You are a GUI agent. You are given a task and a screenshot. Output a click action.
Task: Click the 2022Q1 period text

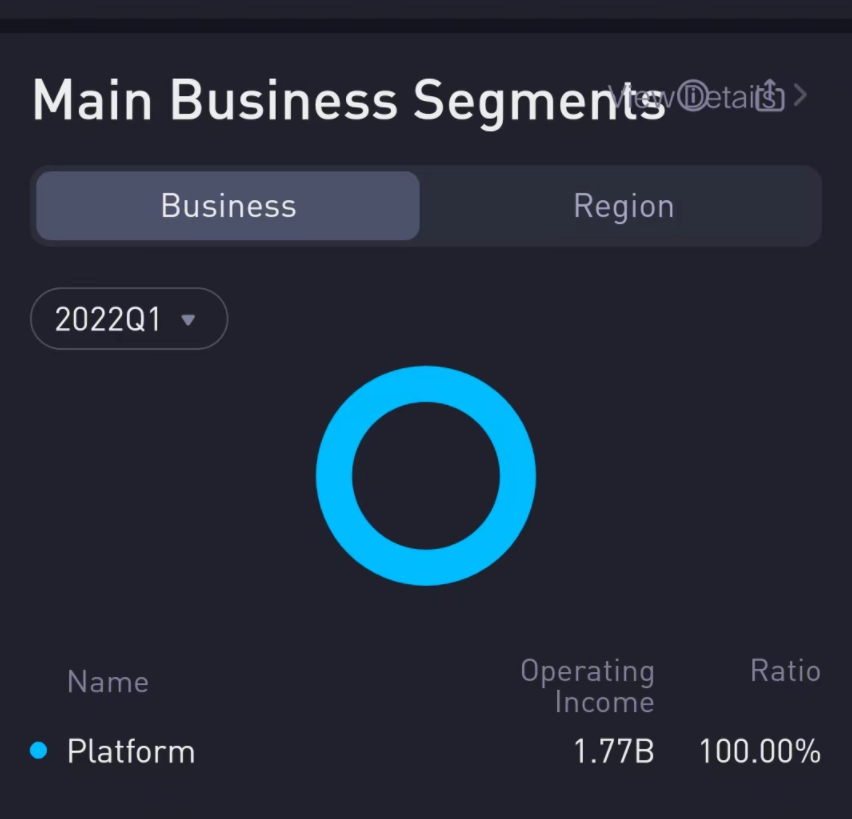tap(107, 319)
